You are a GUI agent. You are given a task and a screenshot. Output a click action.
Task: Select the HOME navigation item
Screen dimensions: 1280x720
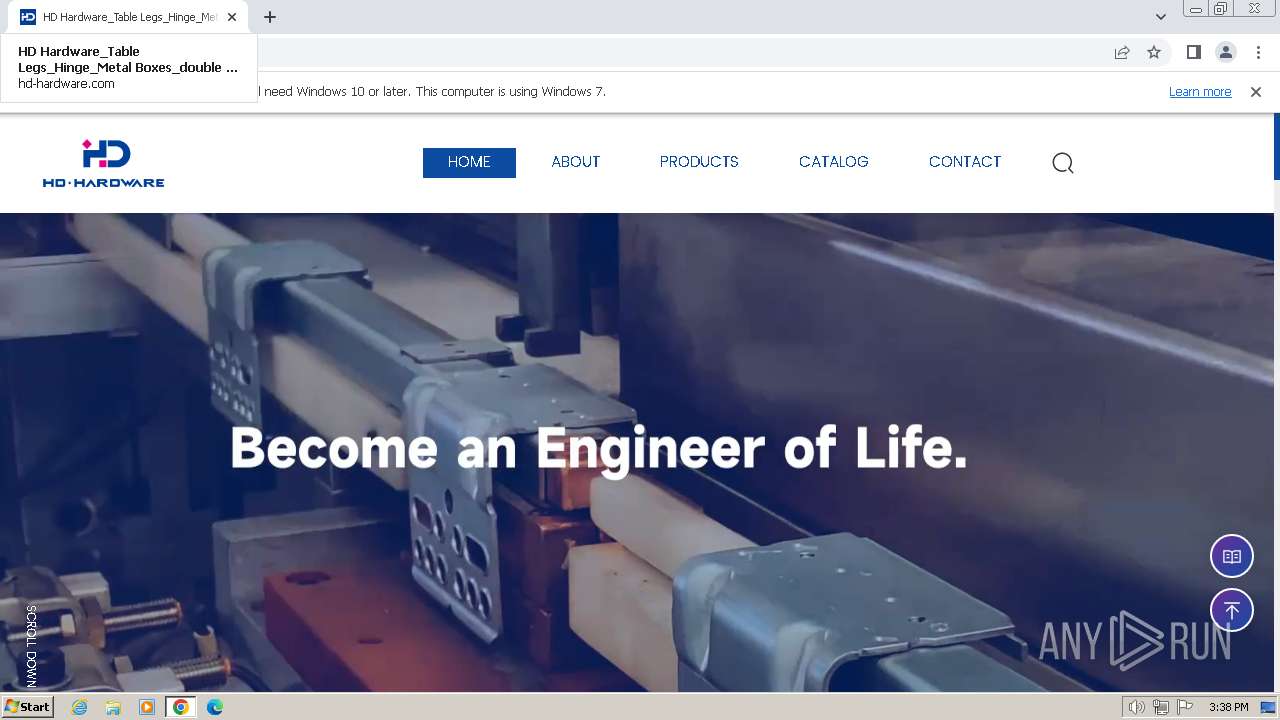(469, 162)
